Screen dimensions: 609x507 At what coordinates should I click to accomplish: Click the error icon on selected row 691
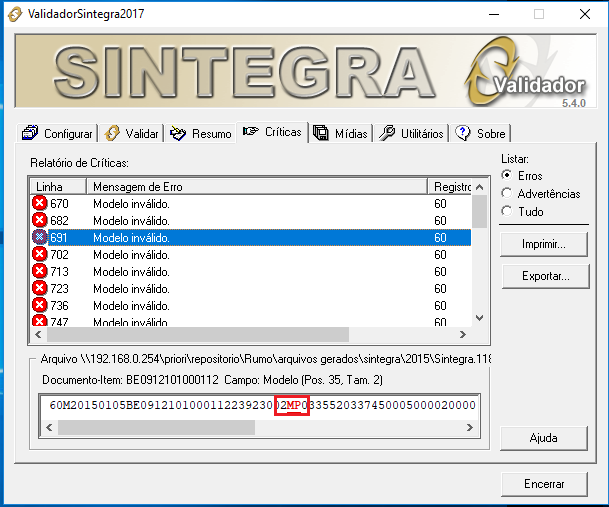[39, 237]
